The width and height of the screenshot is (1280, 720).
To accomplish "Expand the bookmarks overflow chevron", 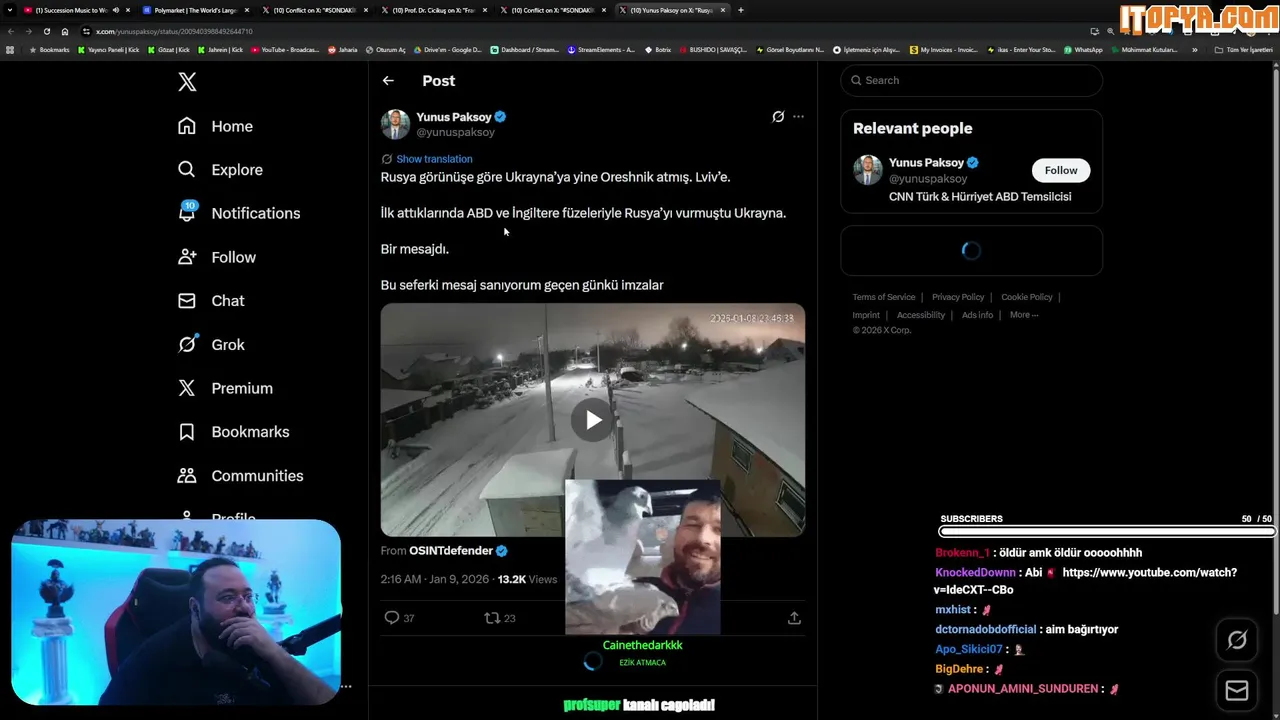I will (x=1194, y=50).
